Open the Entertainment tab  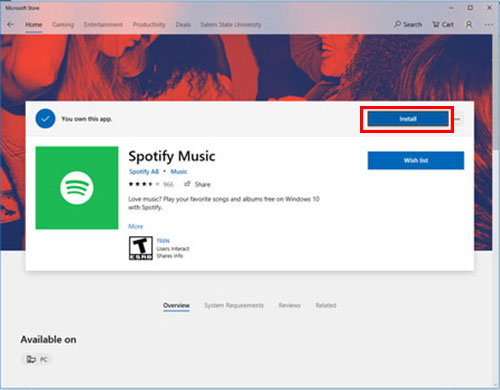tap(103, 24)
